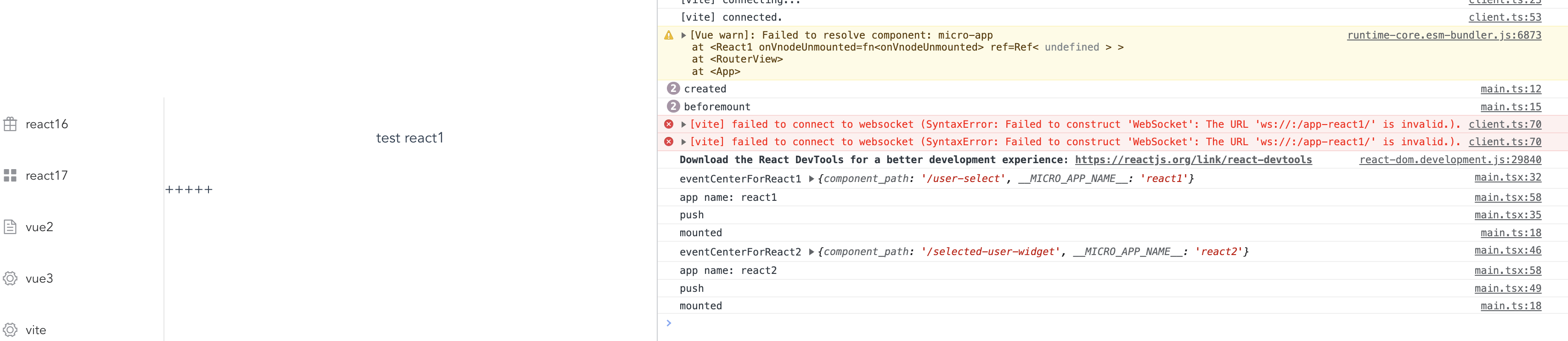Open second error's client.ts:70 link
The height and width of the screenshot is (341, 1568).
(x=1505, y=142)
